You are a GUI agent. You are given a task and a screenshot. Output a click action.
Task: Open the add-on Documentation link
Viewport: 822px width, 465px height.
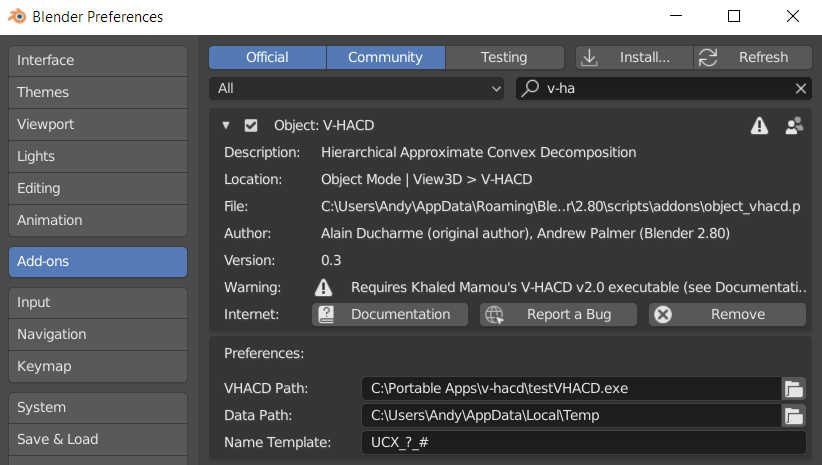tap(390, 314)
